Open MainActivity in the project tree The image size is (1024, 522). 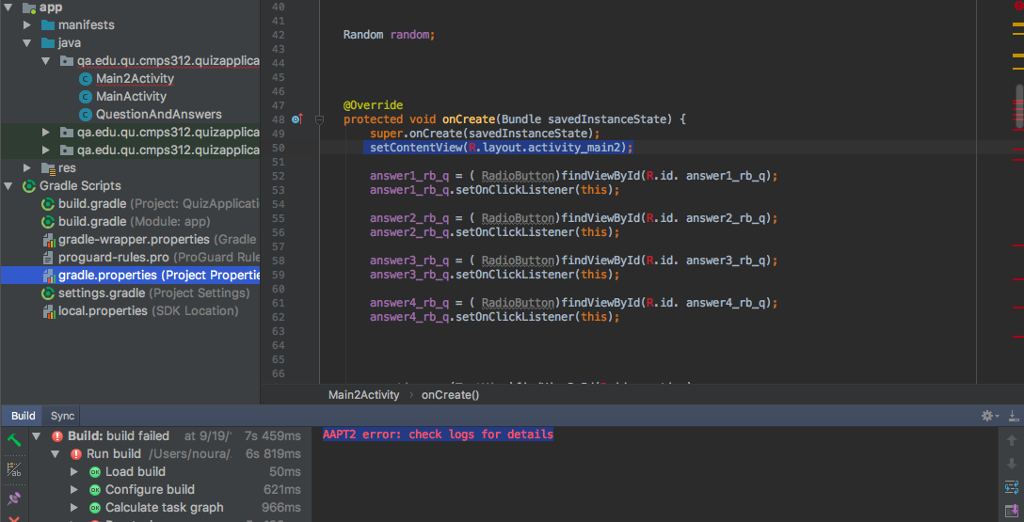(x=131, y=97)
